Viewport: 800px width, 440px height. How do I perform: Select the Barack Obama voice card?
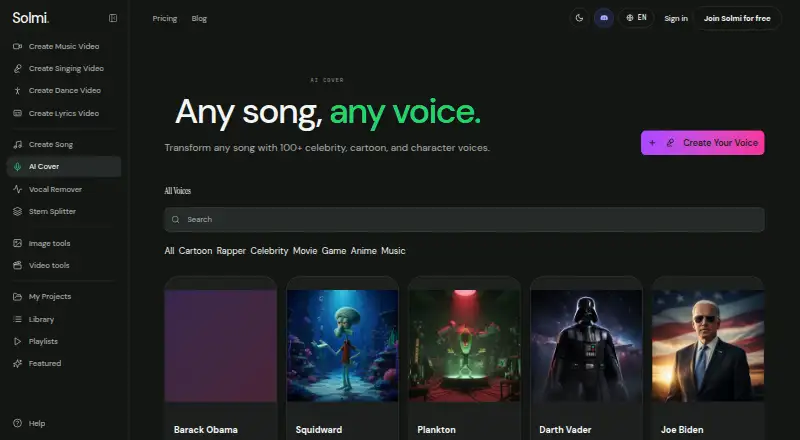[220, 358]
